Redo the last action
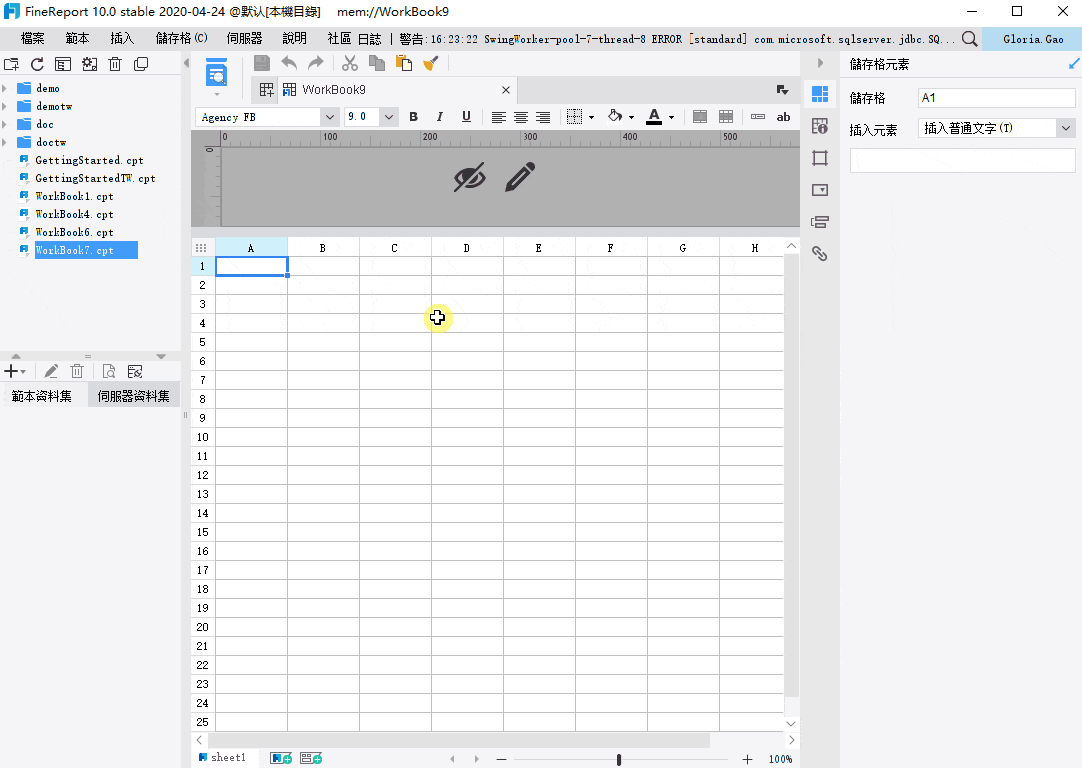The width and height of the screenshot is (1082, 768). (315, 63)
